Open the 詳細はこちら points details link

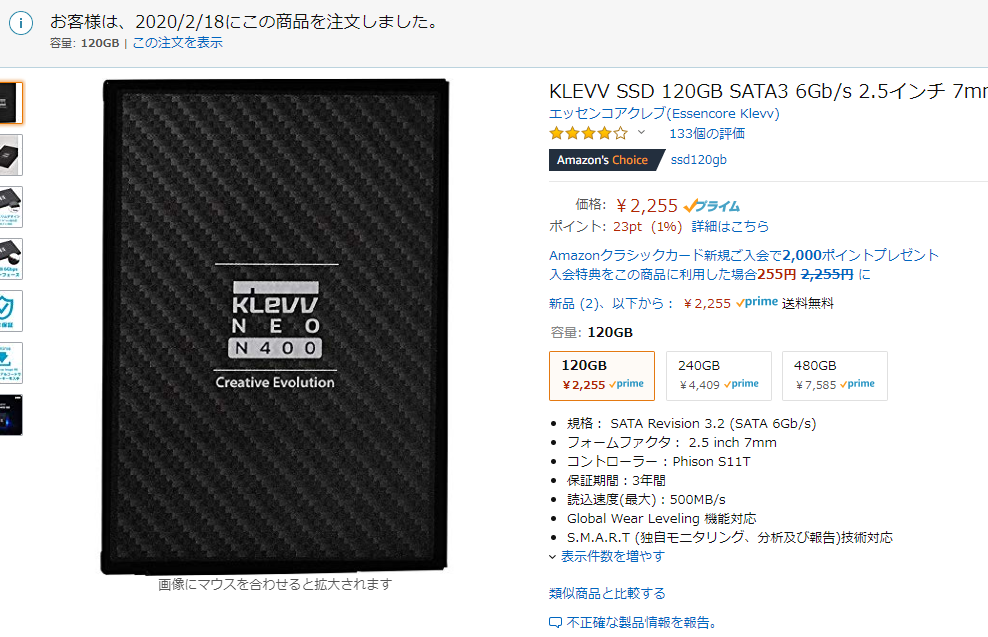click(730, 226)
